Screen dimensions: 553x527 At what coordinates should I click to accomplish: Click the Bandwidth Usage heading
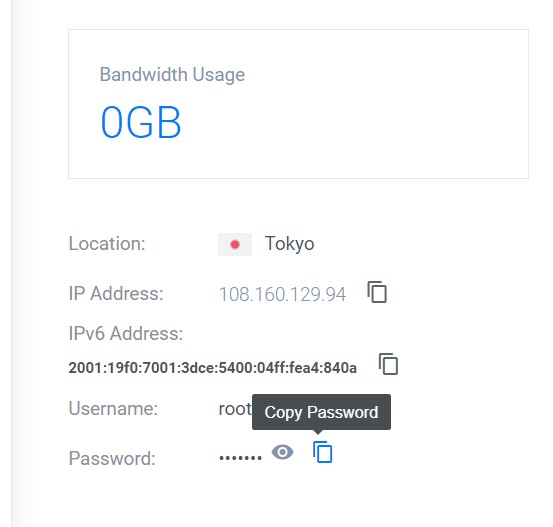[x=172, y=74]
